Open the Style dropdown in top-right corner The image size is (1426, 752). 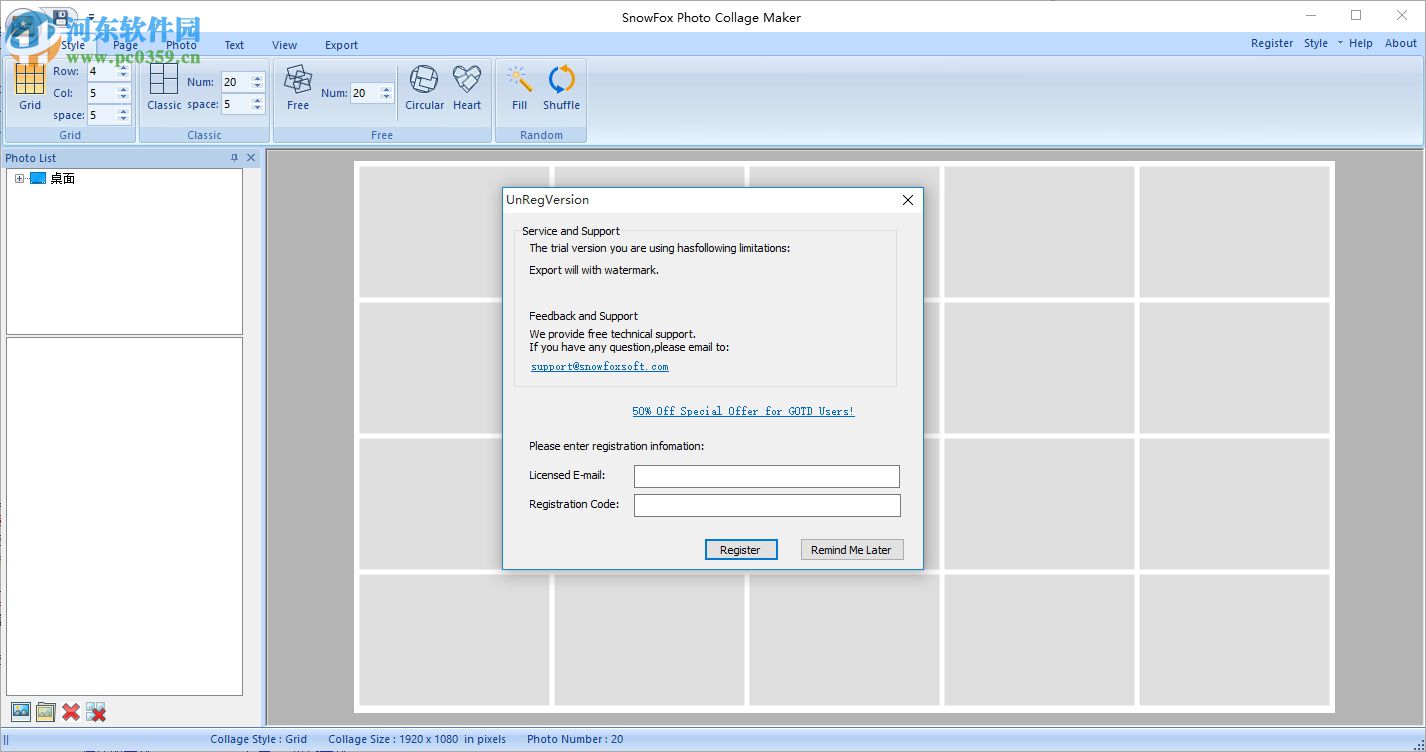(x=1321, y=43)
